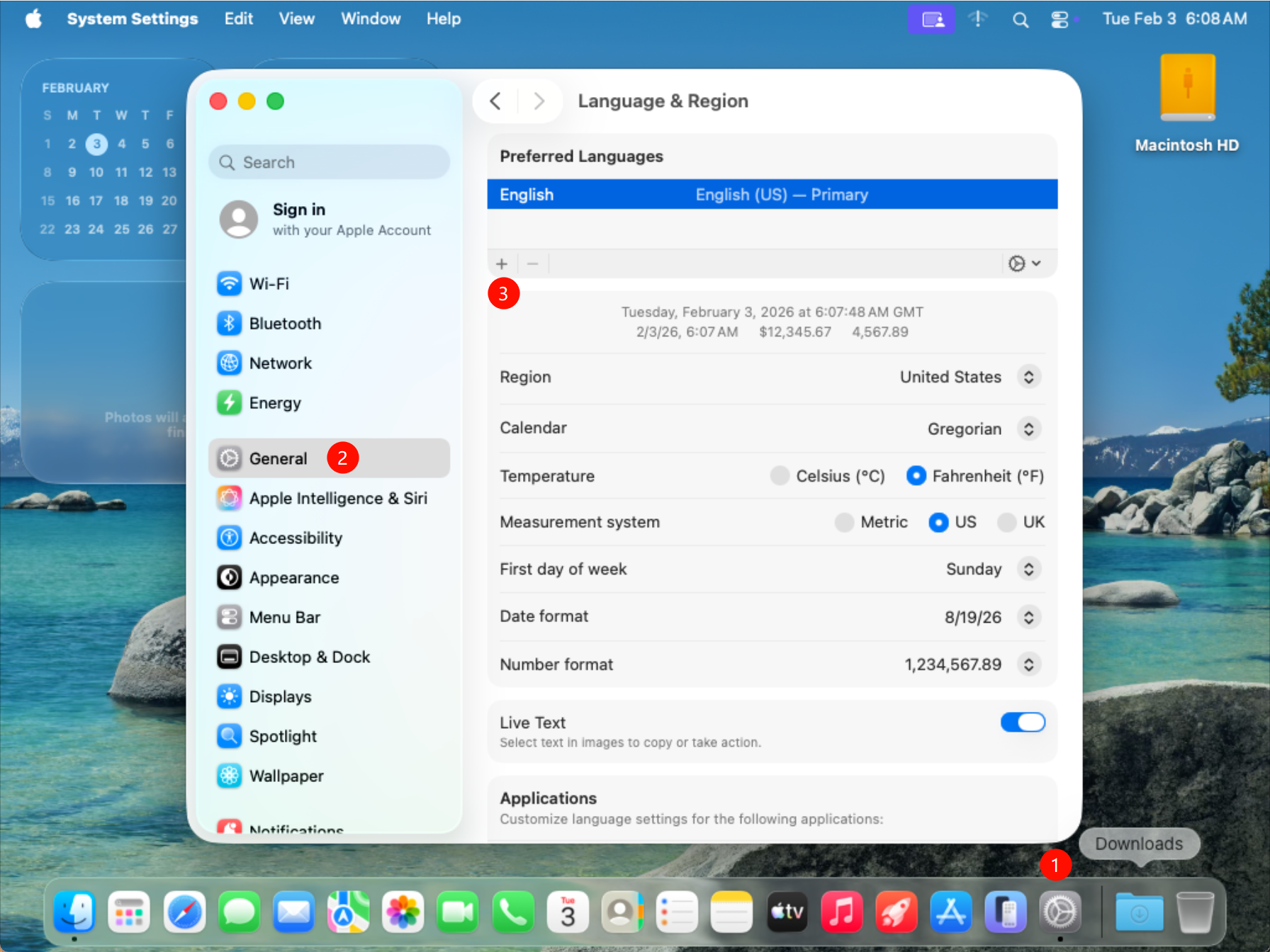Disable the Live Text toggle
The image size is (1270, 952).
pyautogui.click(x=1022, y=722)
